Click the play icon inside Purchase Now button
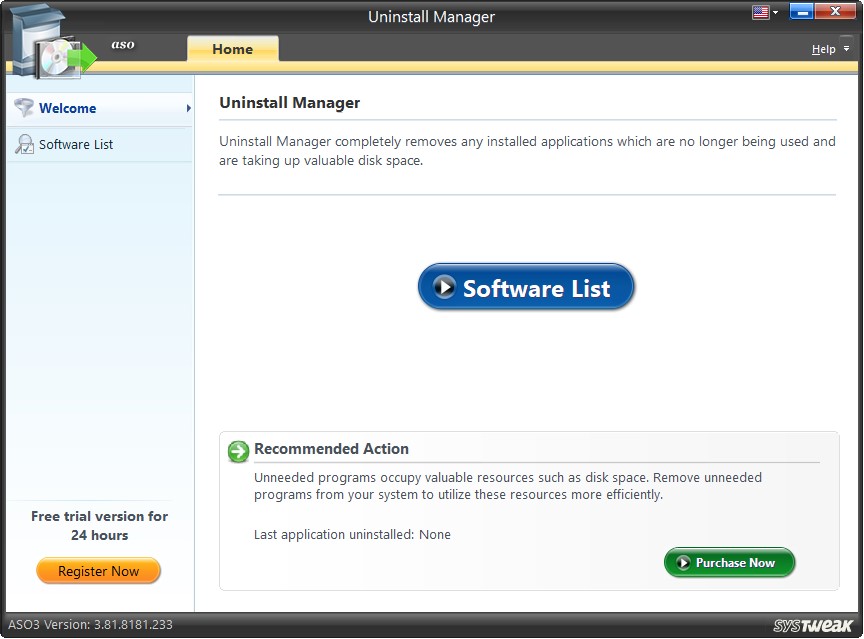This screenshot has width=864, height=639. click(685, 562)
